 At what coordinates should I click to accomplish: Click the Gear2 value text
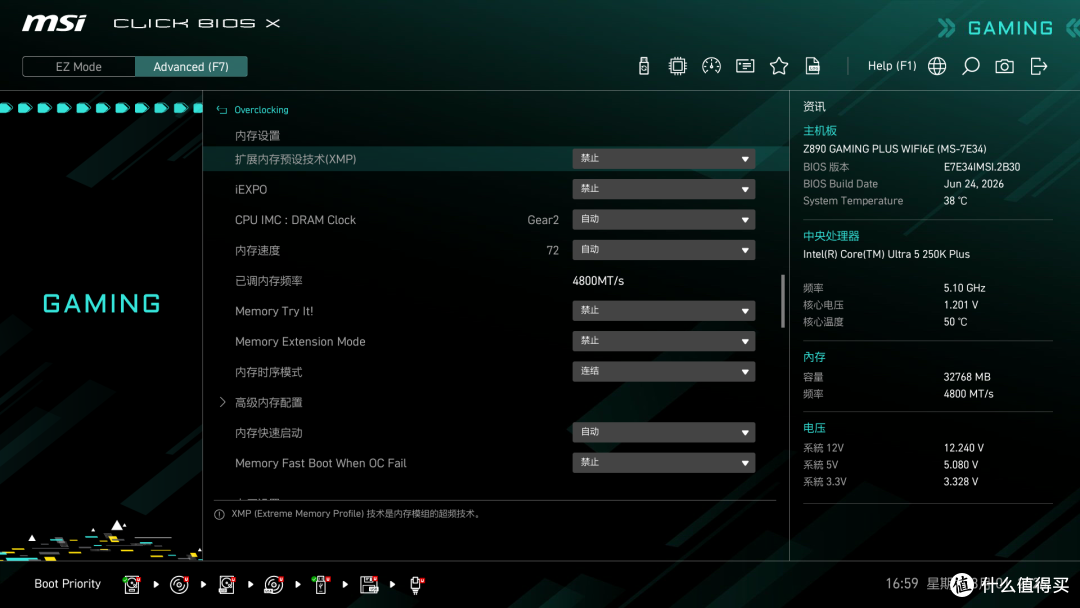543,220
